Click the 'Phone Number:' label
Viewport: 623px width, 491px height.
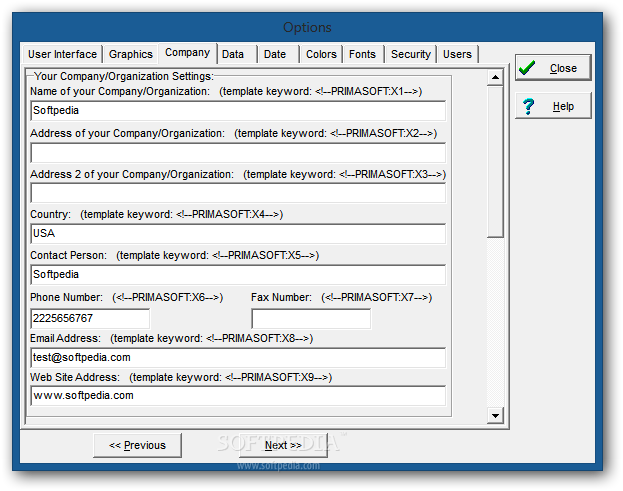click(66, 298)
